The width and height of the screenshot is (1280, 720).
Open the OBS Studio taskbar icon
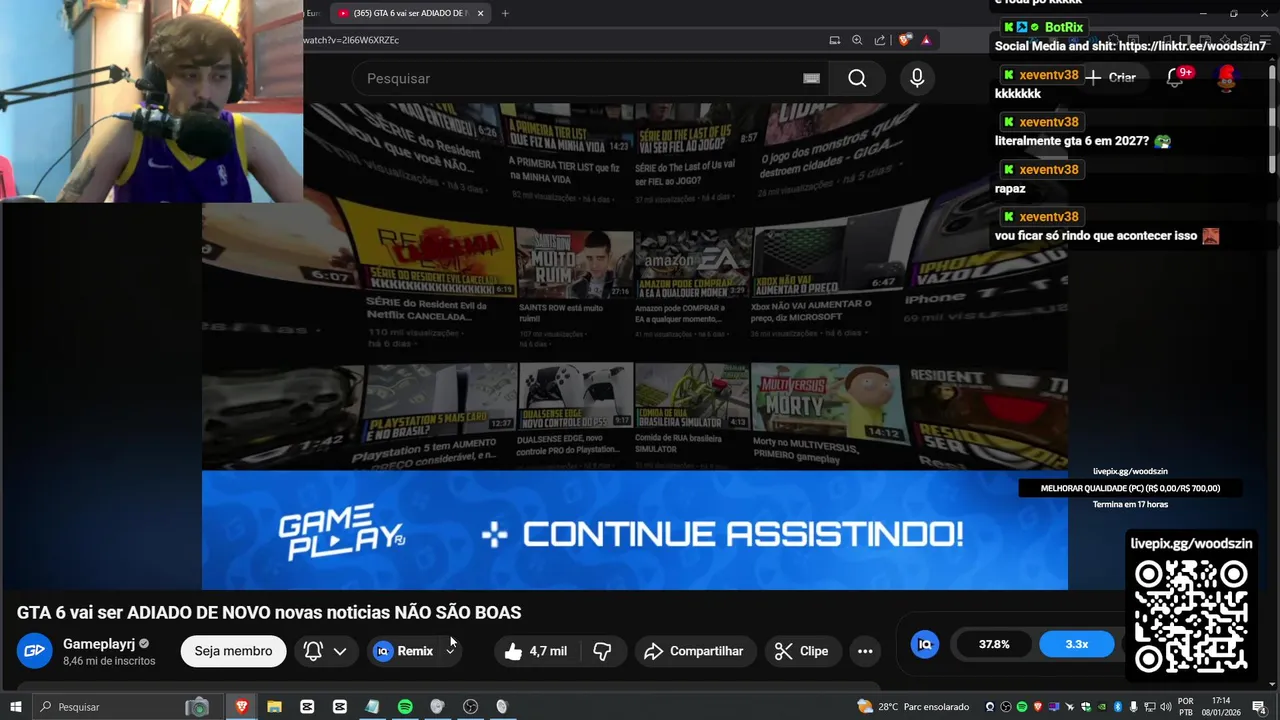click(x=470, y=707)
